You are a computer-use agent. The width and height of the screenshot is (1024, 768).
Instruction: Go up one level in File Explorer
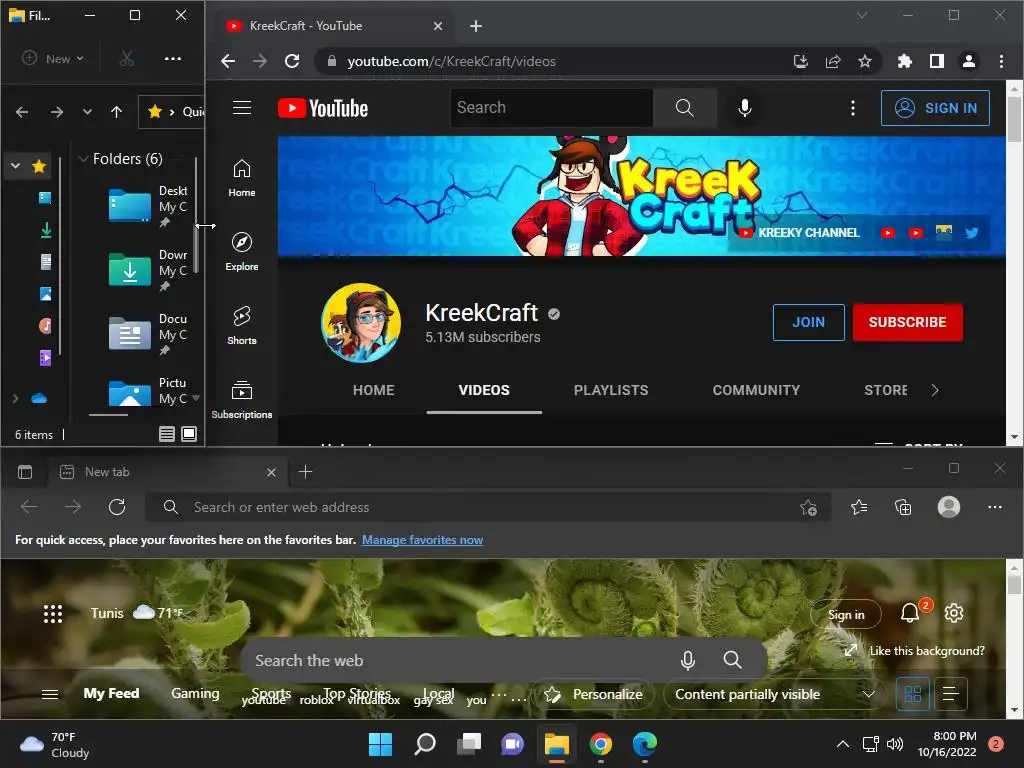pos(116,112)
